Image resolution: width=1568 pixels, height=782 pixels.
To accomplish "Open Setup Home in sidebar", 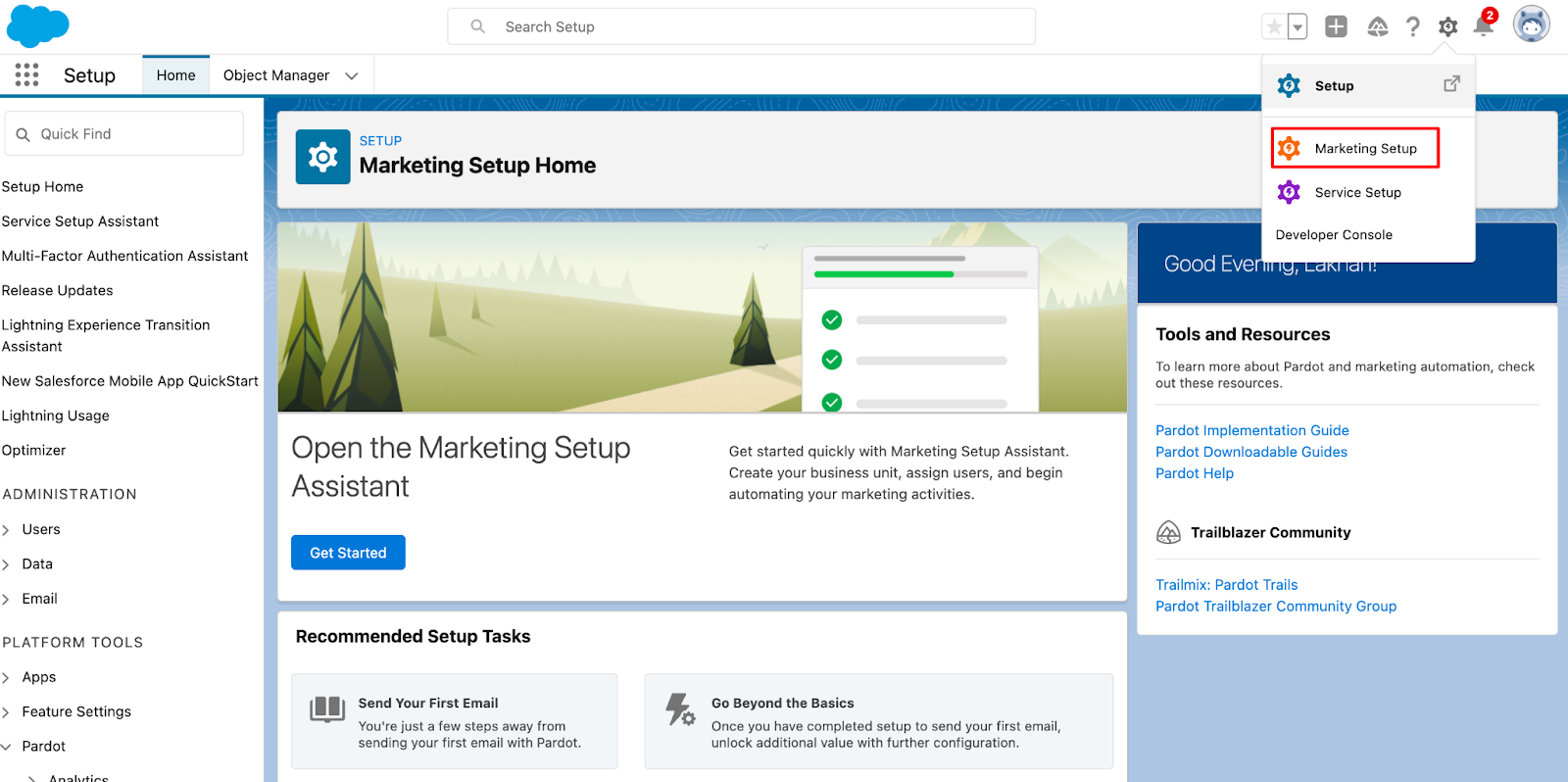I will tap(43, 187).
